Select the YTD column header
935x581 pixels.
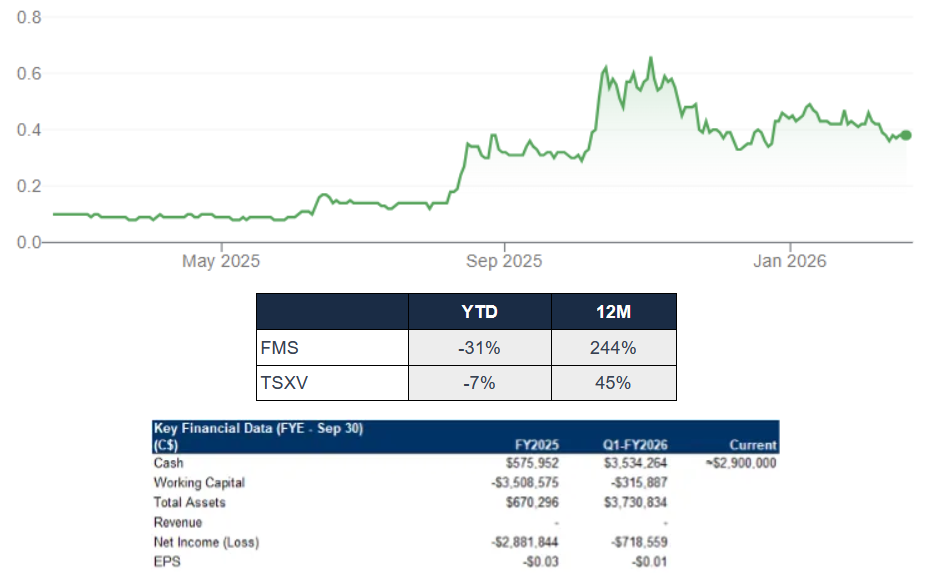tap(479, 312)
